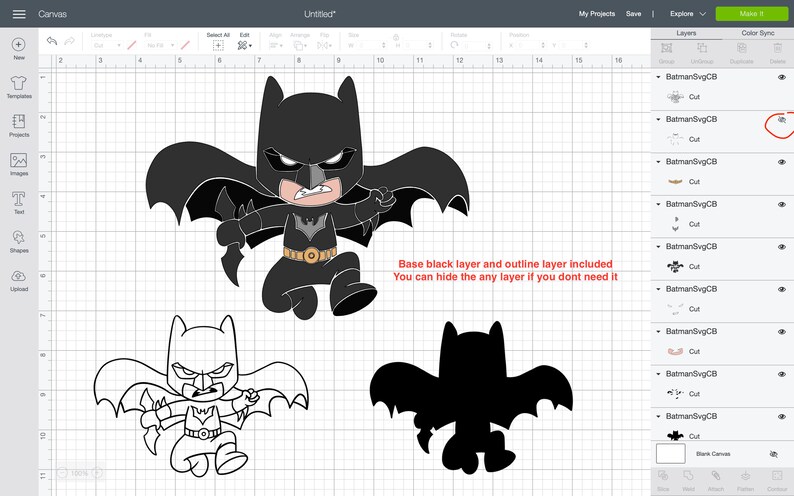The image size is (794, 496).
Task: Click the Select All icon
Action: point(218,46)
